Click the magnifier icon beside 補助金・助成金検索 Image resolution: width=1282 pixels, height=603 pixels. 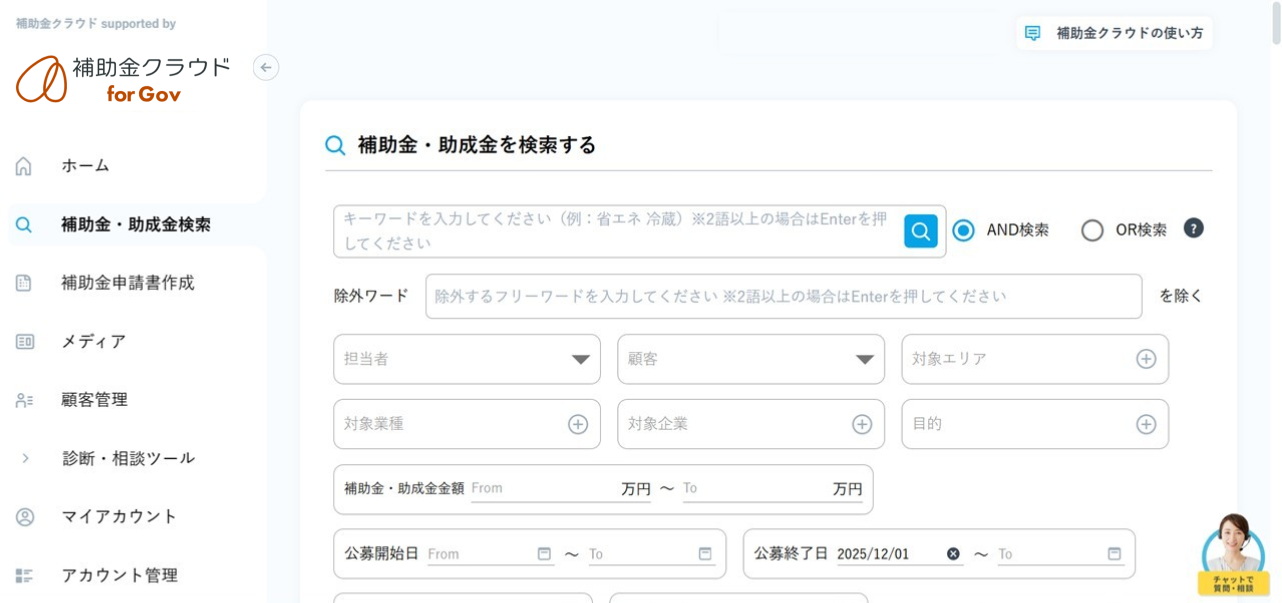click(x=24, y=225)
